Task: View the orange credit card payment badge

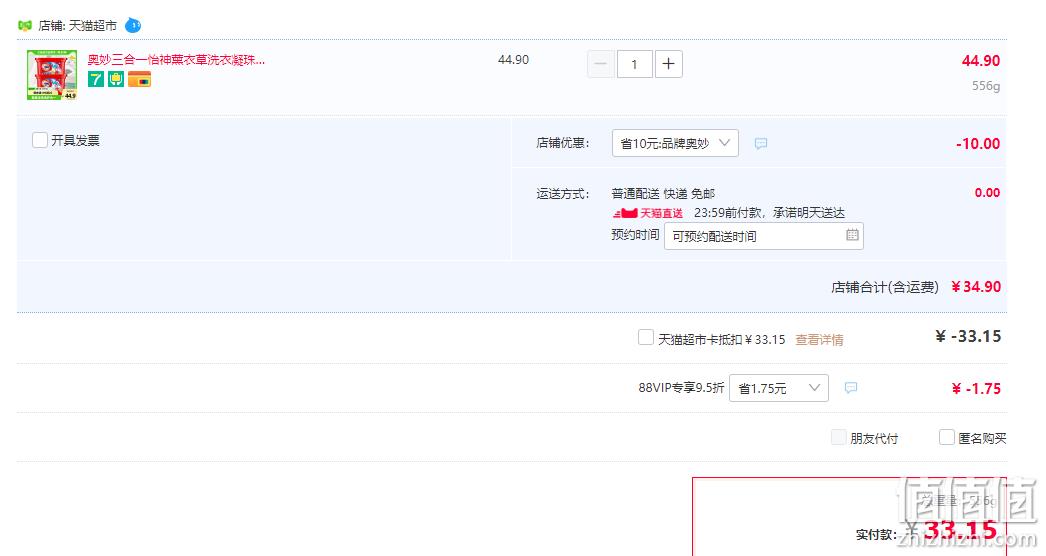Action: pyautogui.click(x=139, y=79)
